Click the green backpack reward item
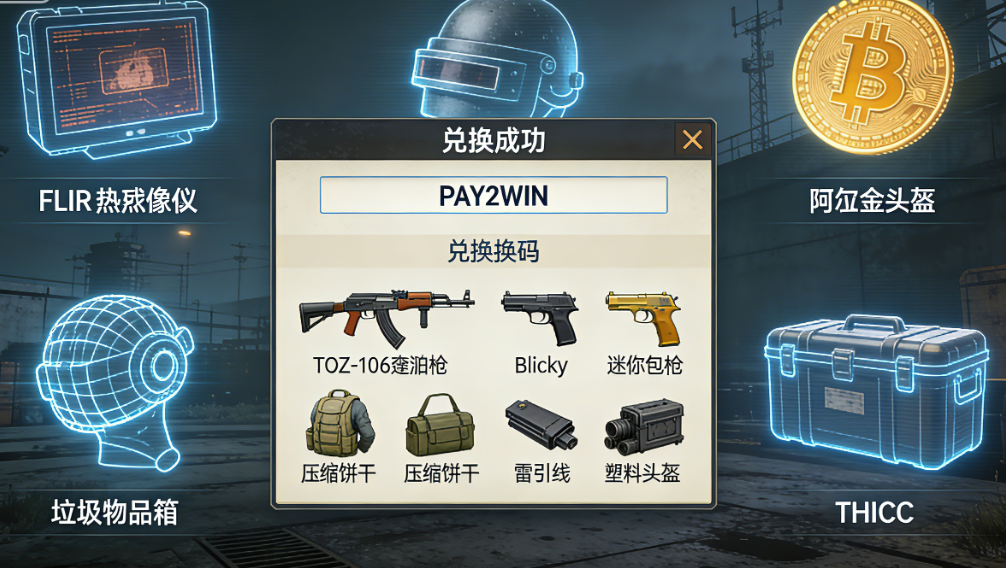1006x568 pixels. (339, 424)
